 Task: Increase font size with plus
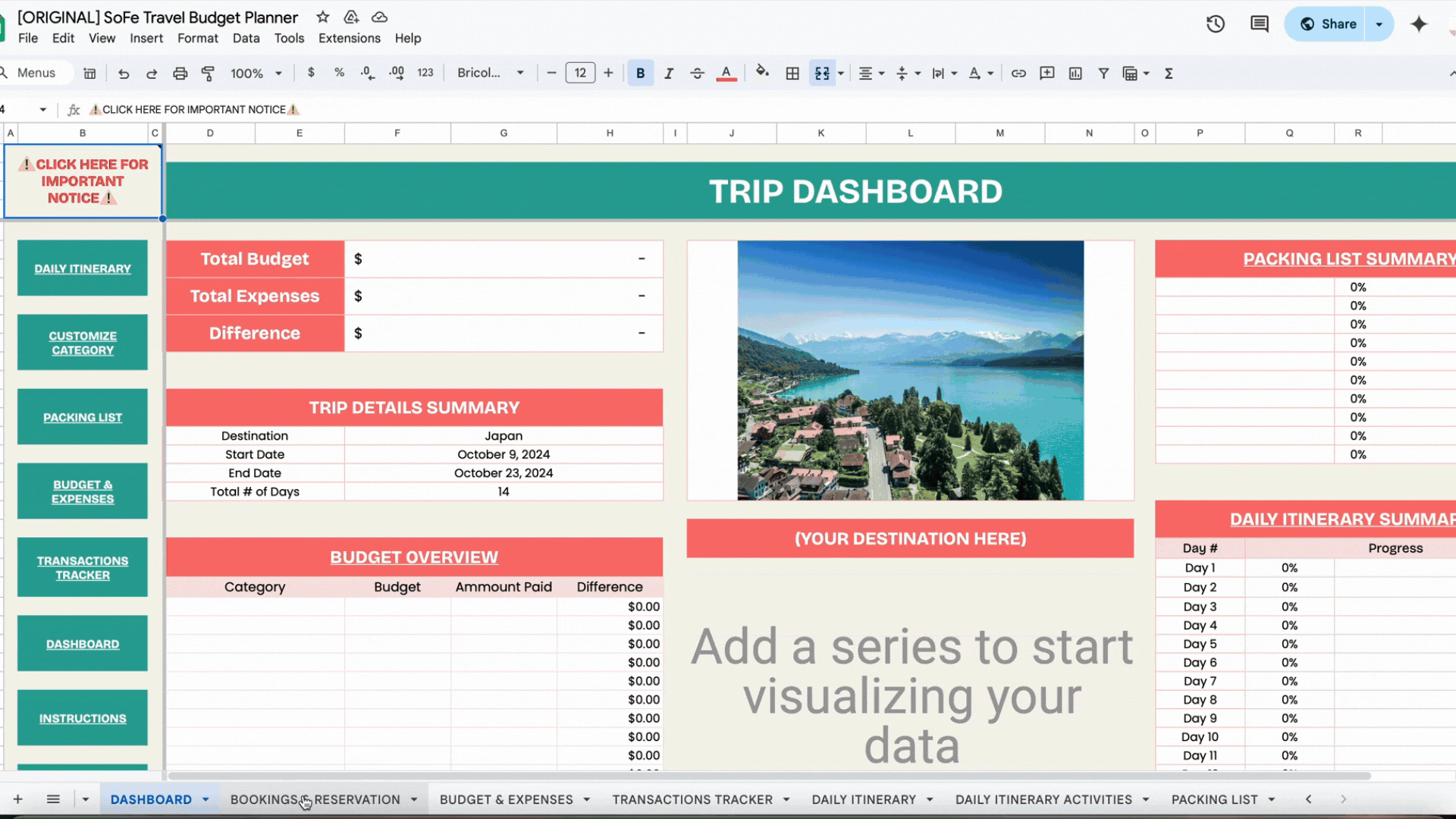608,73
